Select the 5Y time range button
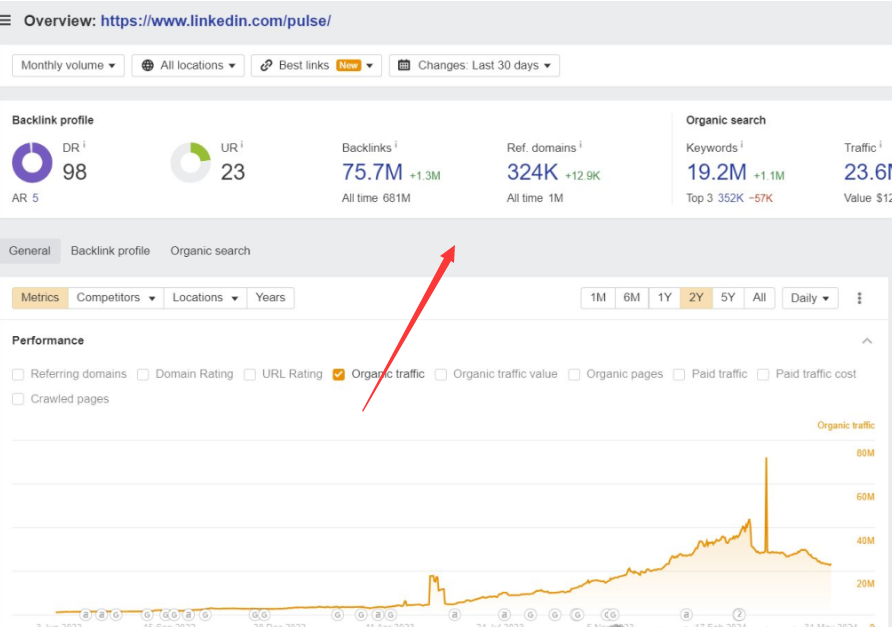The width and height of the screenshot is (892, 627). (x=728, y=298)
